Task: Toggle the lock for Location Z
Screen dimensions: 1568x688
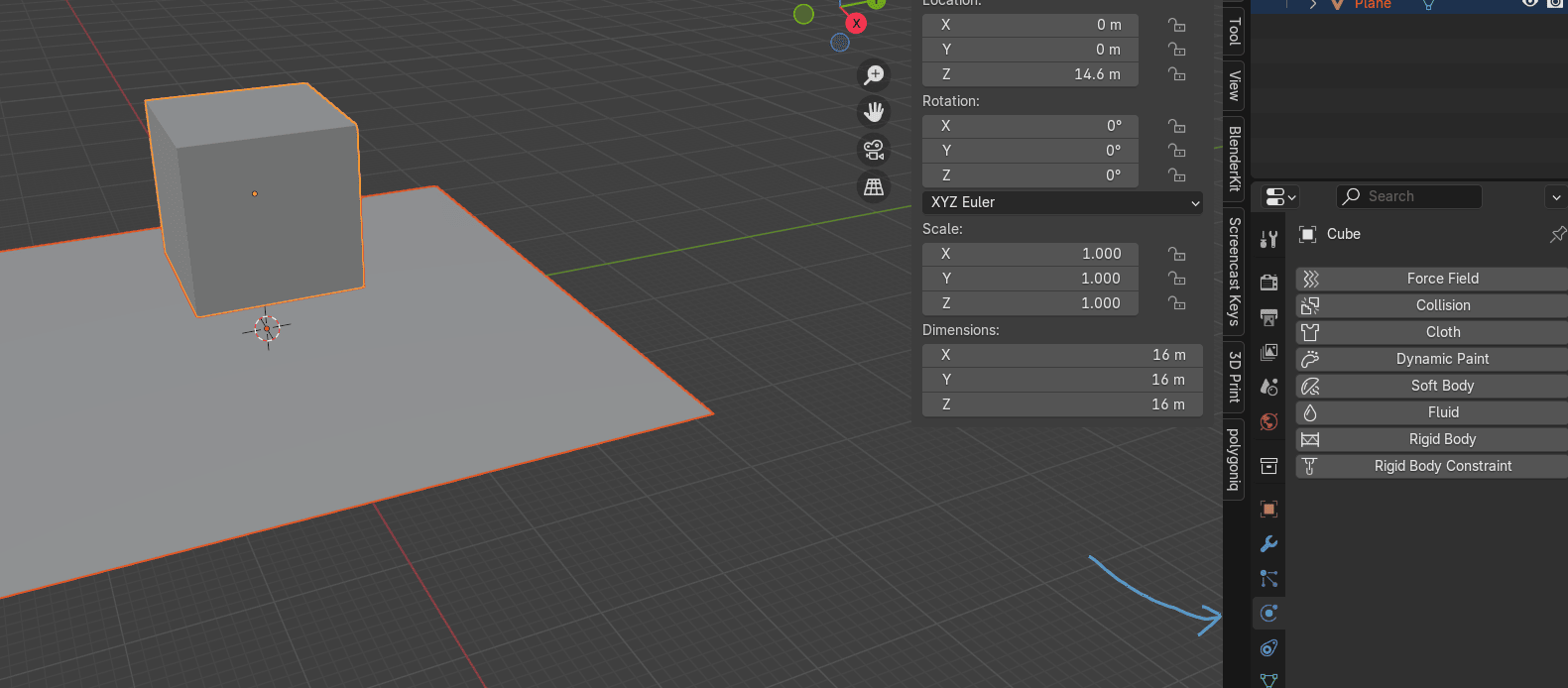Action: (x=1177, y=74)
